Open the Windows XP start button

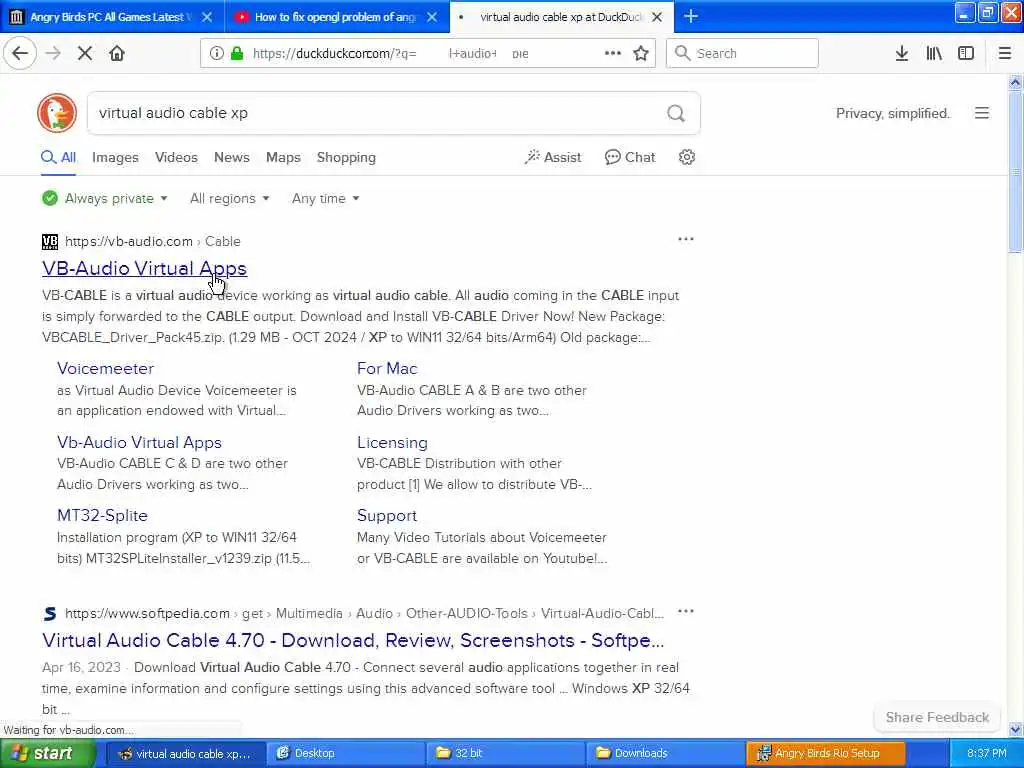(x=48, y=754)
